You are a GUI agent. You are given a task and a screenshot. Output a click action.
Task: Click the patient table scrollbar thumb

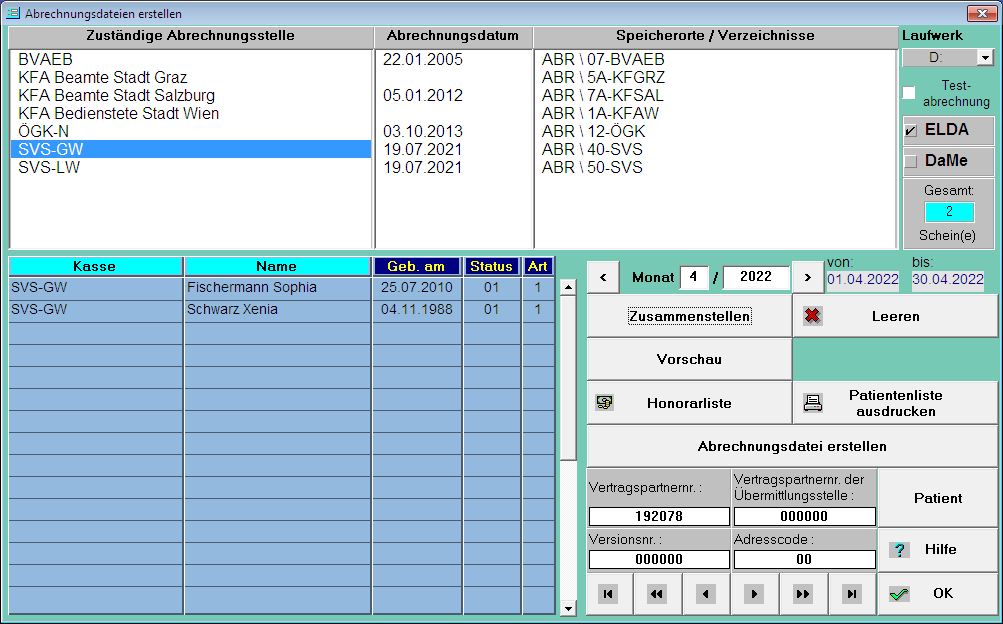[568, 377]
